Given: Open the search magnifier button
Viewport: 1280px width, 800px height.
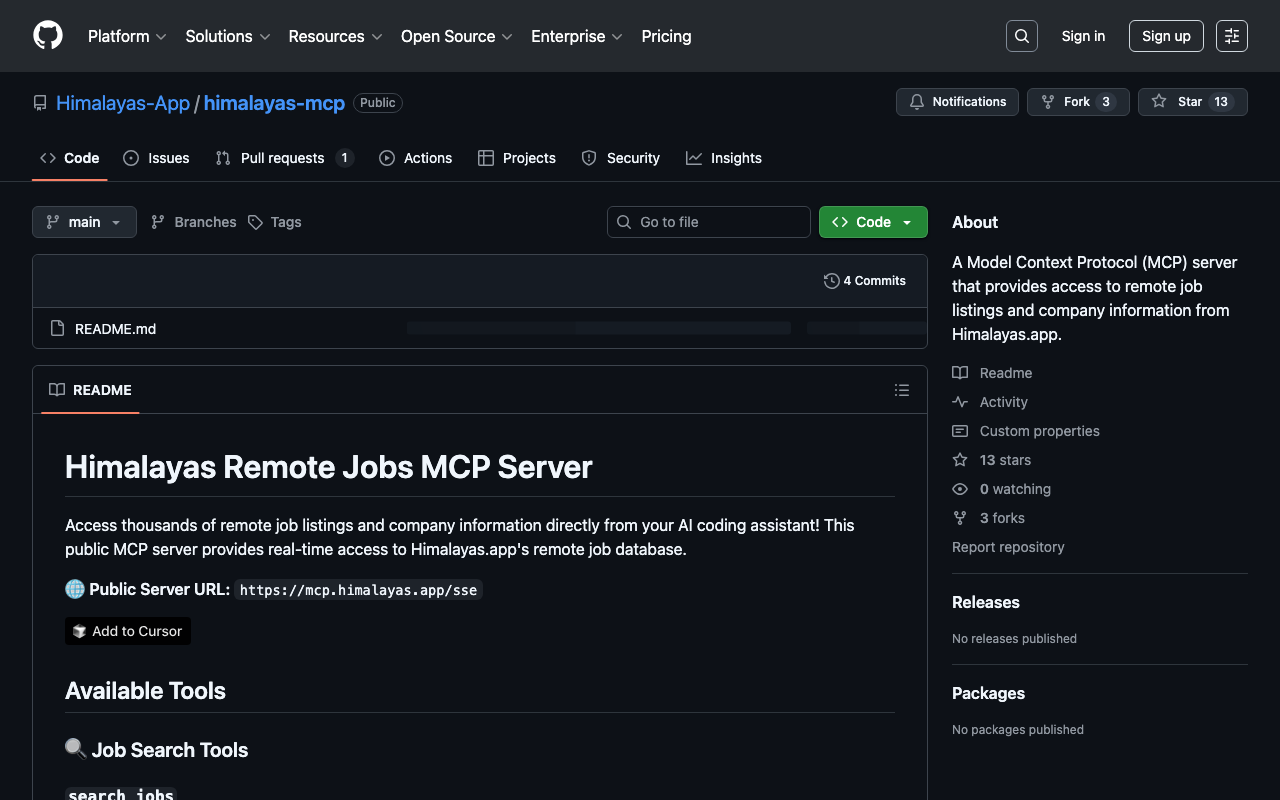Looking at the screenshot, I should click(1021, 36).
